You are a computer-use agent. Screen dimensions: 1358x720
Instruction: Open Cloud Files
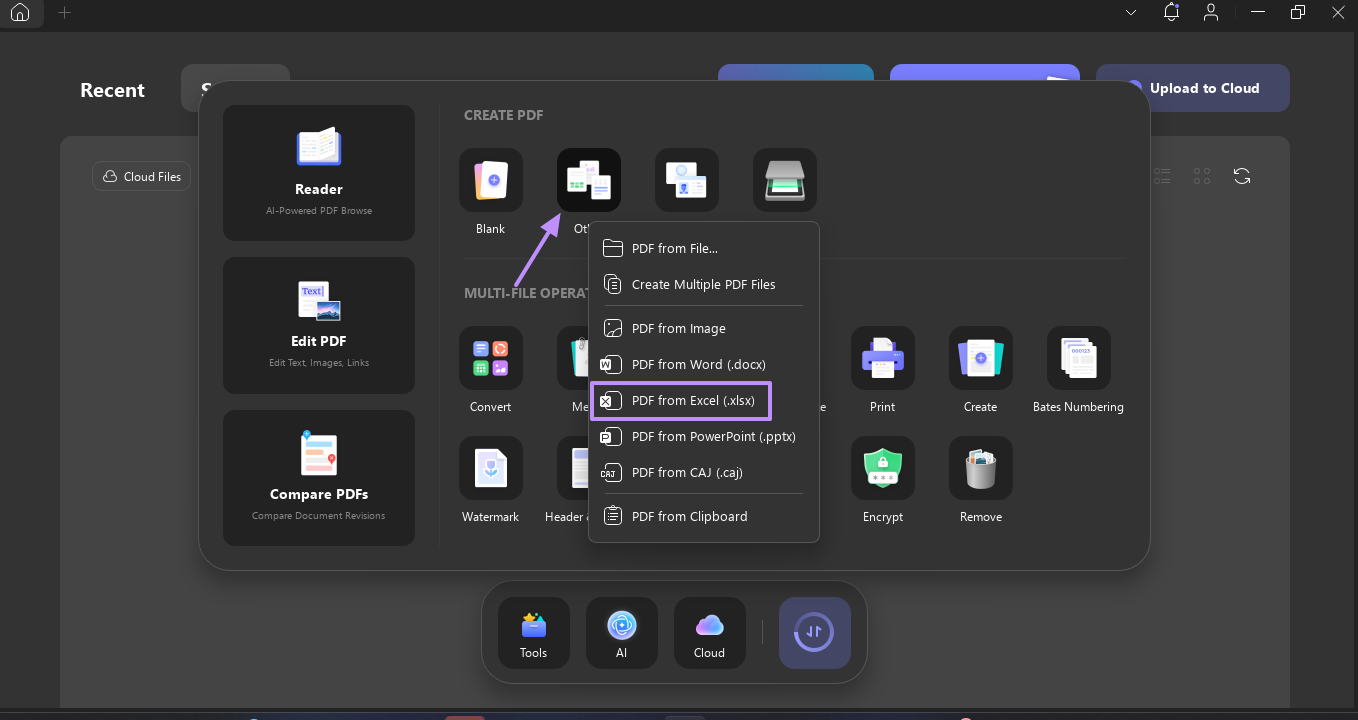coord(141,175)
